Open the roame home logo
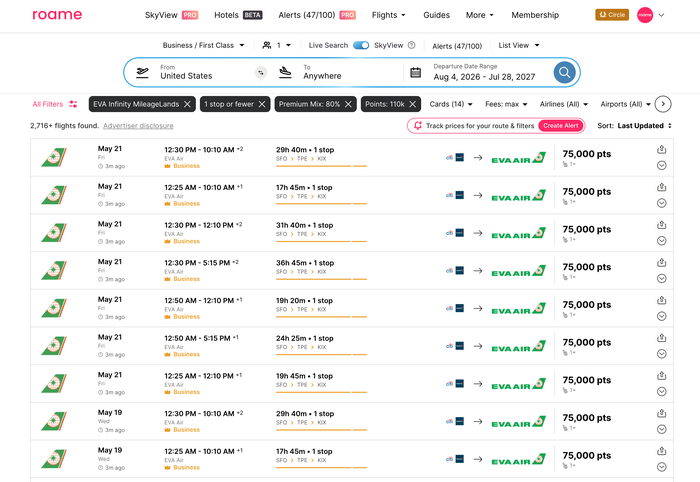This screenshot has height=482, width=700. (x=57, y=15)
